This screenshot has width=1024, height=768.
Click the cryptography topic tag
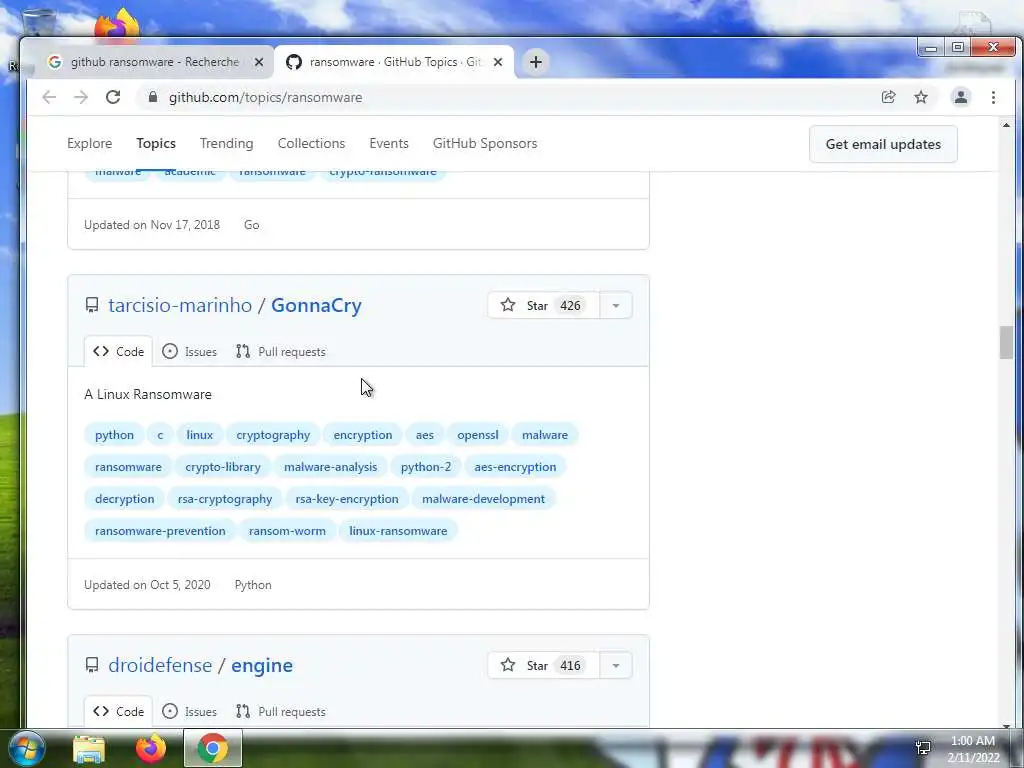click(x=273, y=435)
